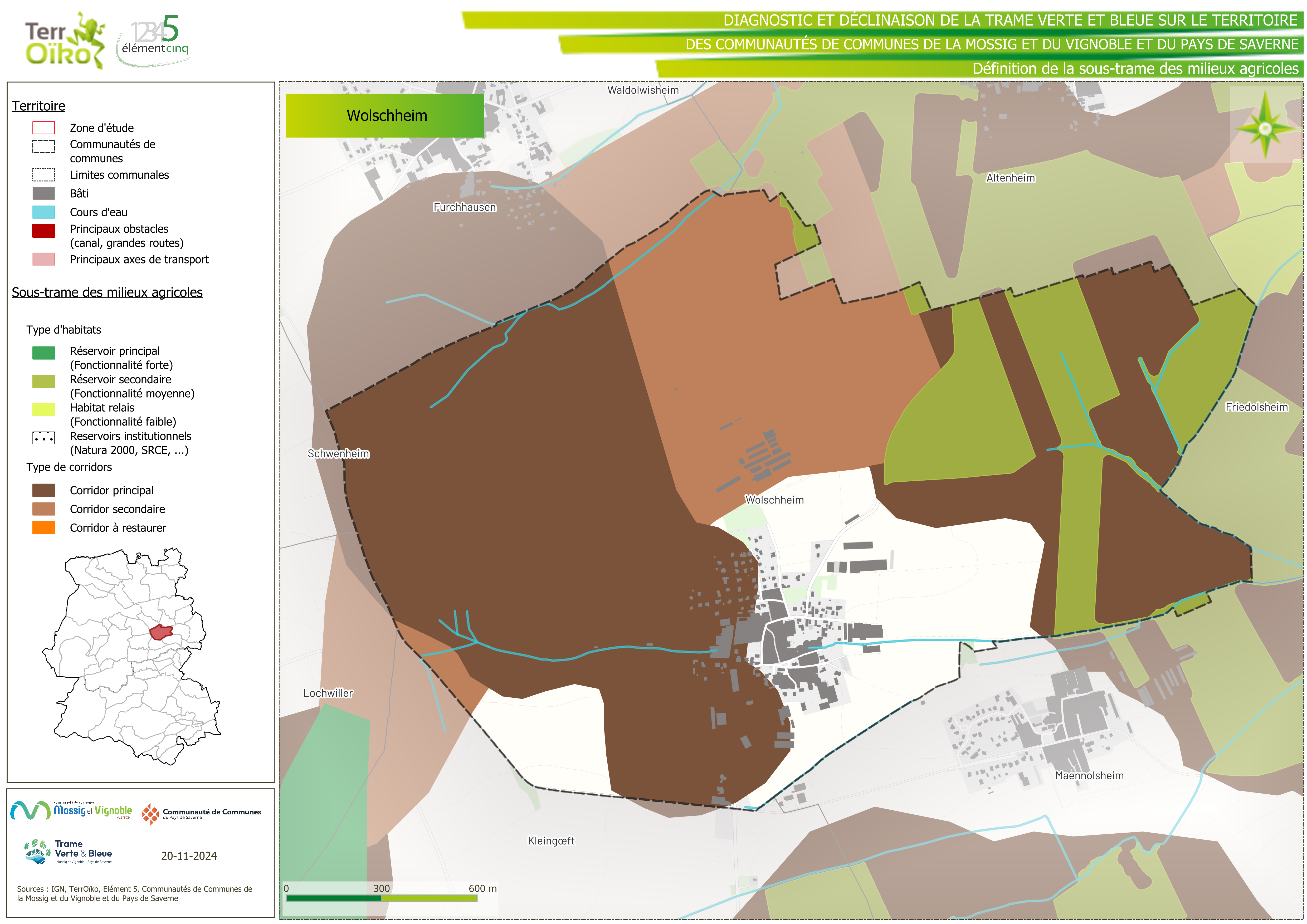Click the Reservoirs institutionnels dotted box symbol

tap(44, 438)
